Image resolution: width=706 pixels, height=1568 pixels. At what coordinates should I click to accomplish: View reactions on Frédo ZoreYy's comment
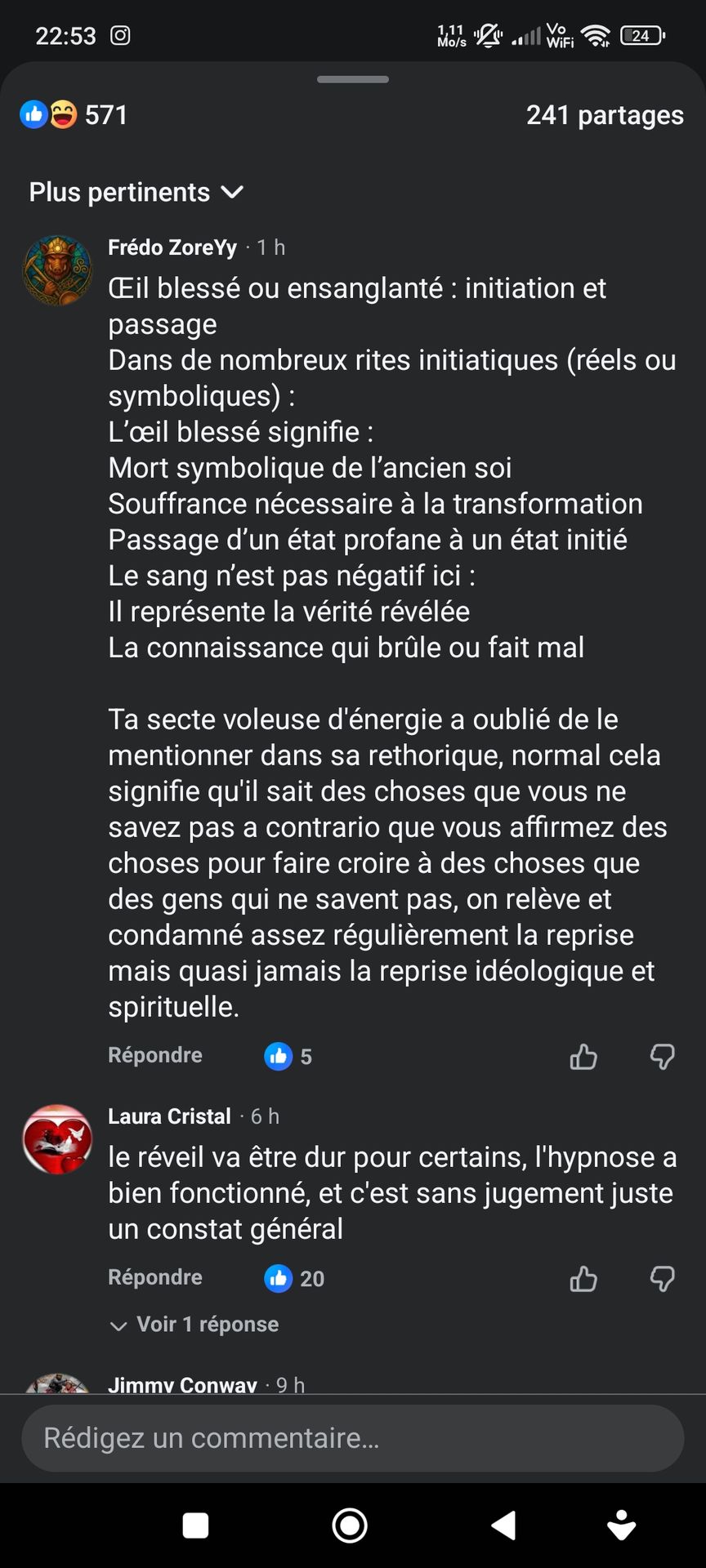[x=288, y=1057]
